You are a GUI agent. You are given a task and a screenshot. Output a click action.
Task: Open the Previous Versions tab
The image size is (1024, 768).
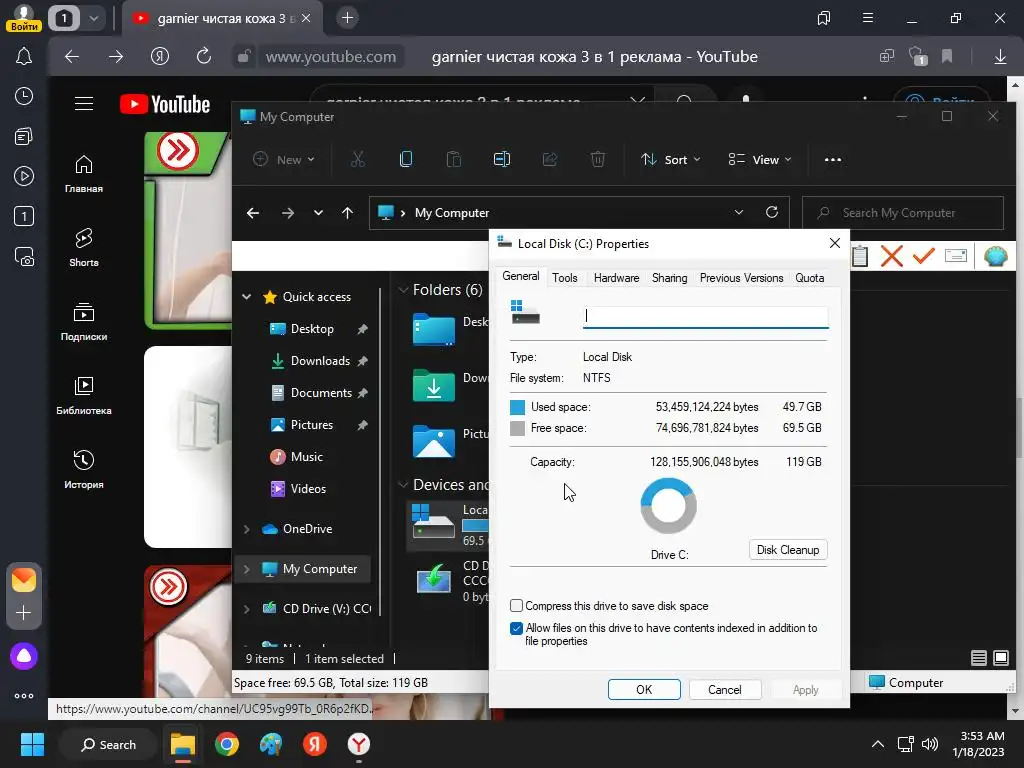tap(741, 278)
